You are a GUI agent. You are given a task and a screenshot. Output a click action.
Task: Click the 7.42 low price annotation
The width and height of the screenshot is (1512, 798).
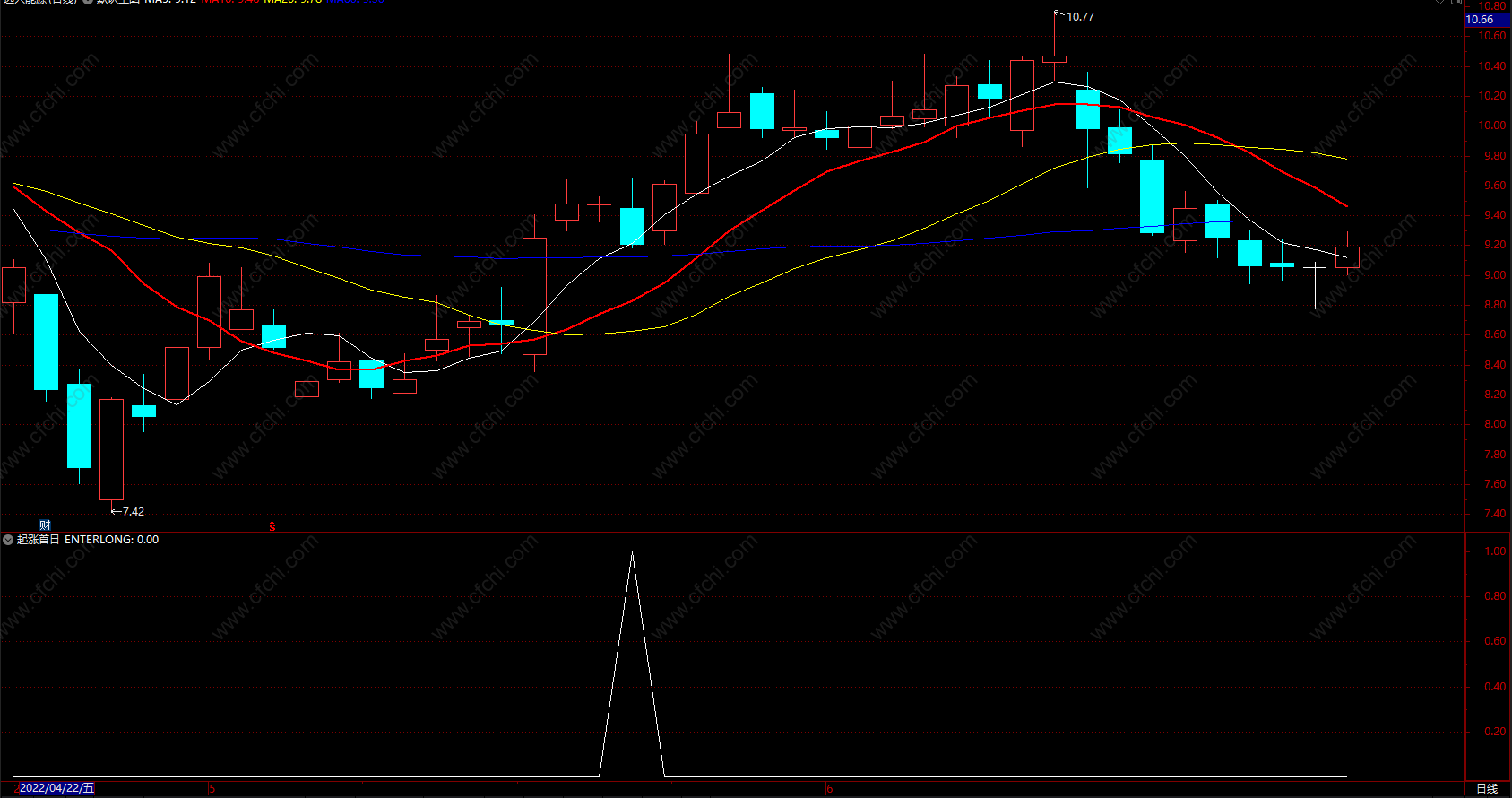[x=133, y=512]
